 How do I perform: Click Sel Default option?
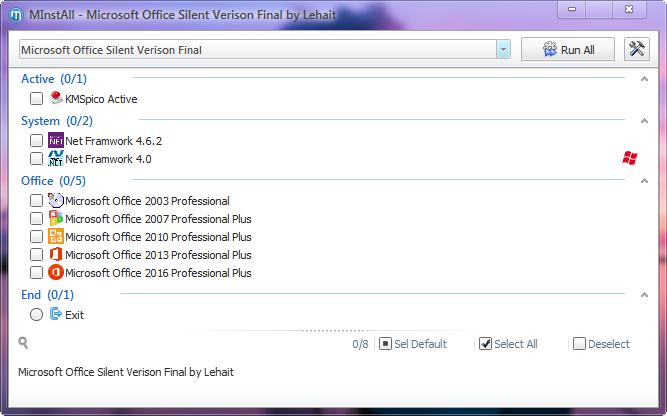(413, 344)
